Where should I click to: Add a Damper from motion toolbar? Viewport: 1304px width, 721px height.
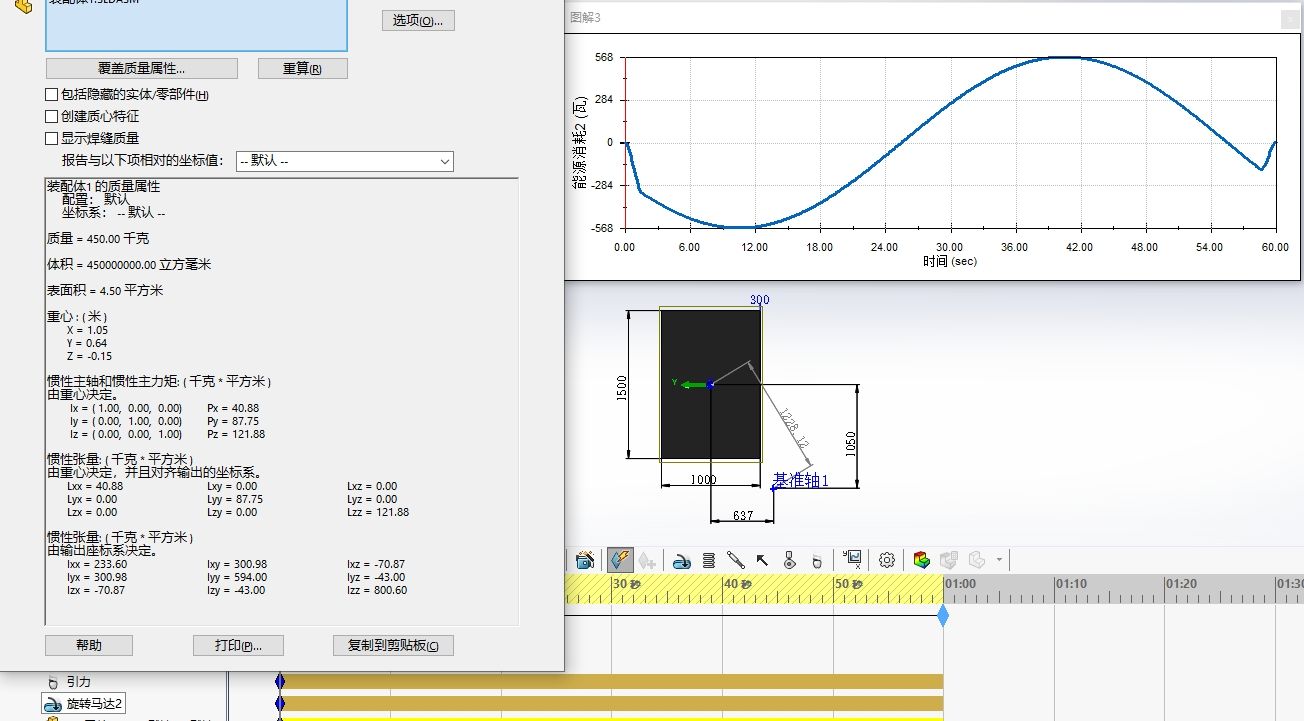735,560
